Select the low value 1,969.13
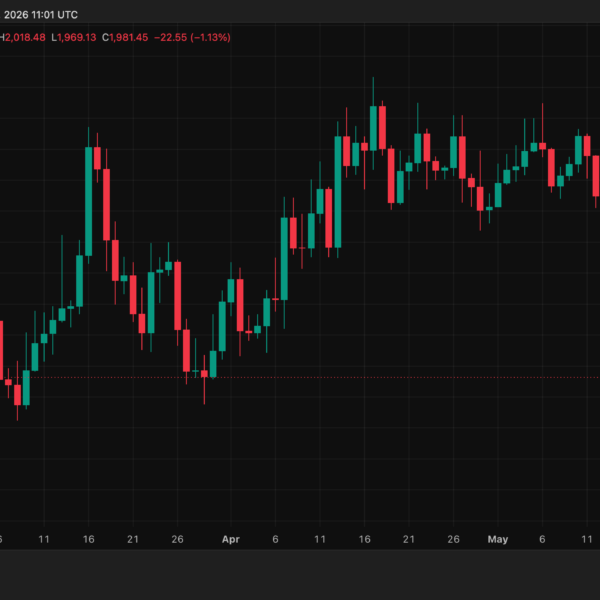The width and height of the screenshot is (600, 600). pos(77,38)
